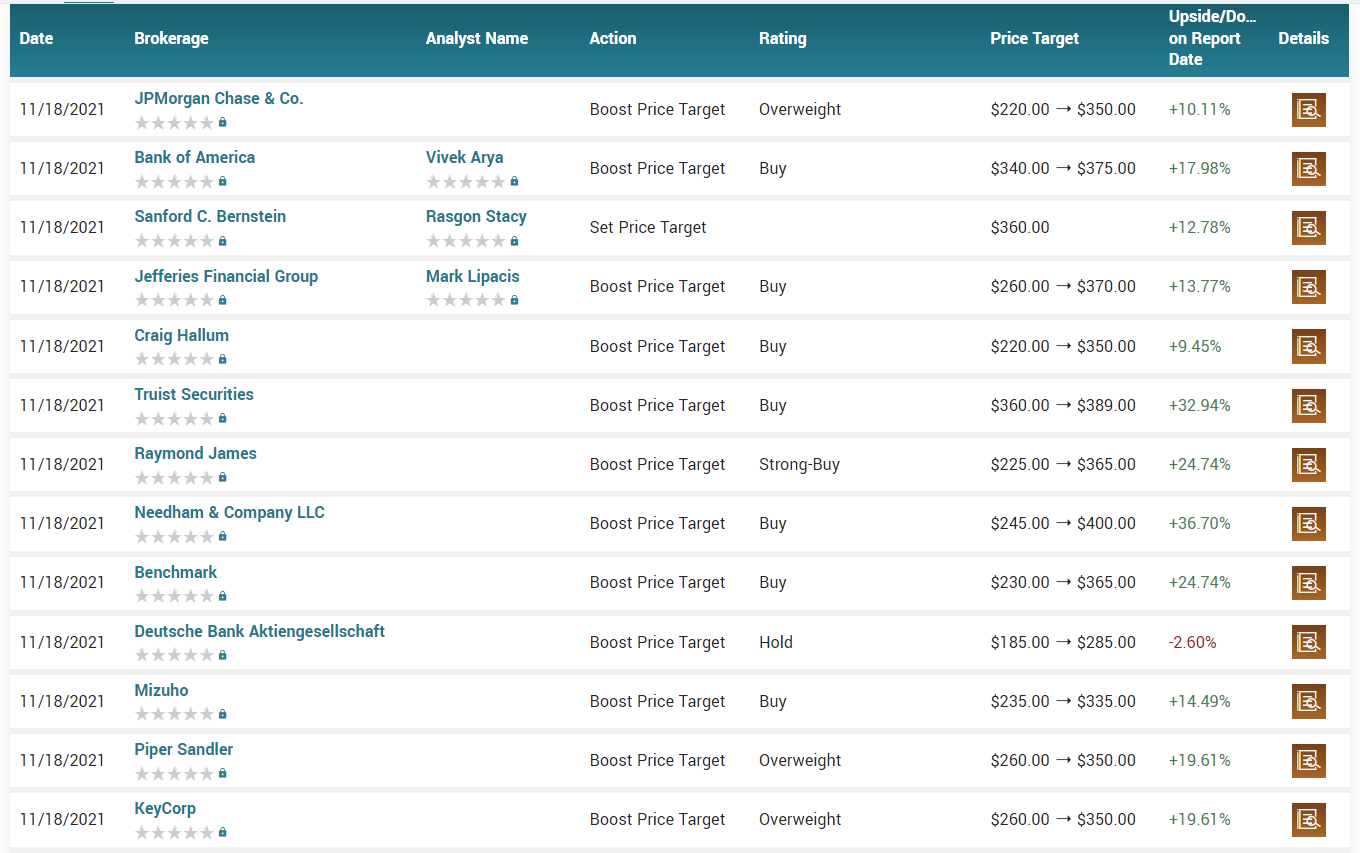This screenshot has height=853, width=1360.
Task: Click locked star rating under Vivek Arya
Action: pos(473,181)
